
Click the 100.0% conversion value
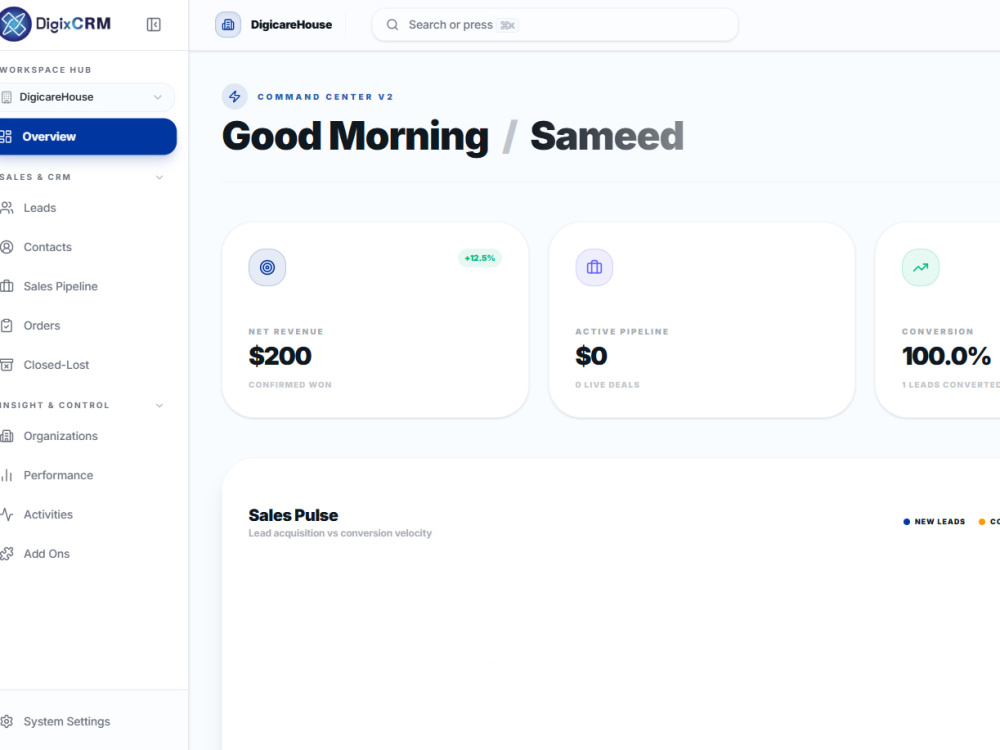point(946,356)
